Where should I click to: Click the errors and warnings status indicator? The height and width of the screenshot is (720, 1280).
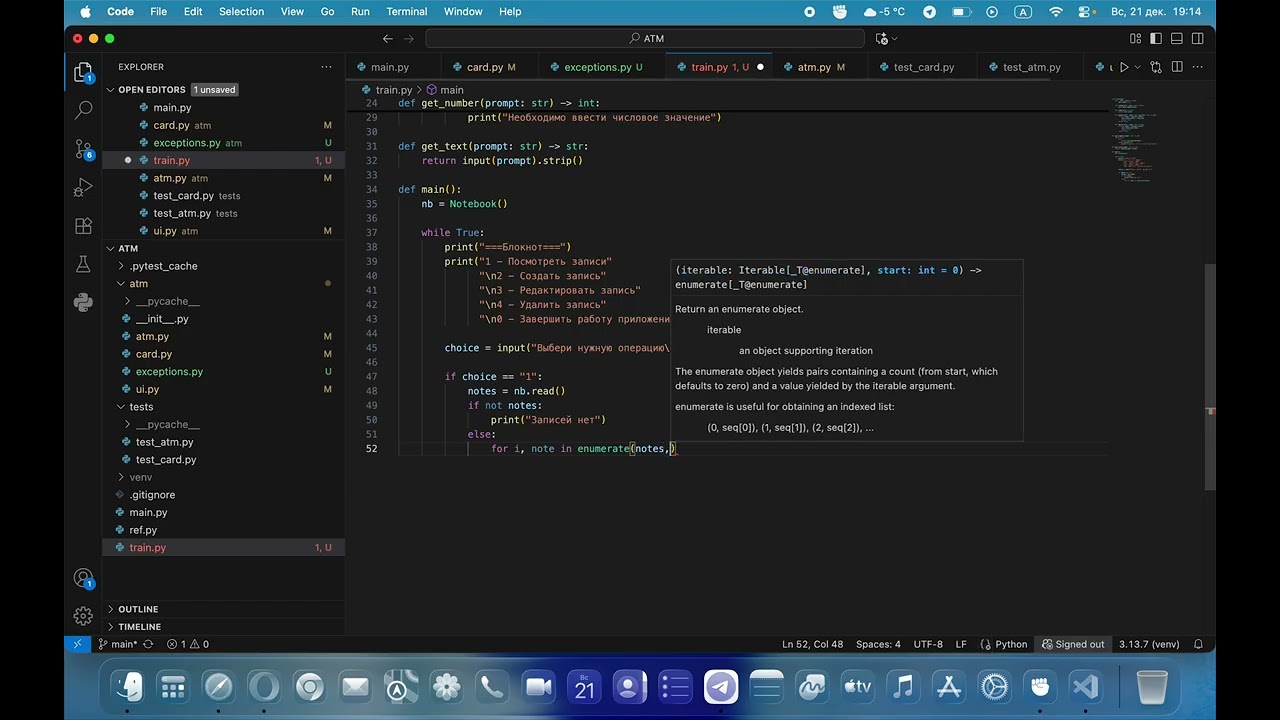pyautogui.click(x=188, y=645)
